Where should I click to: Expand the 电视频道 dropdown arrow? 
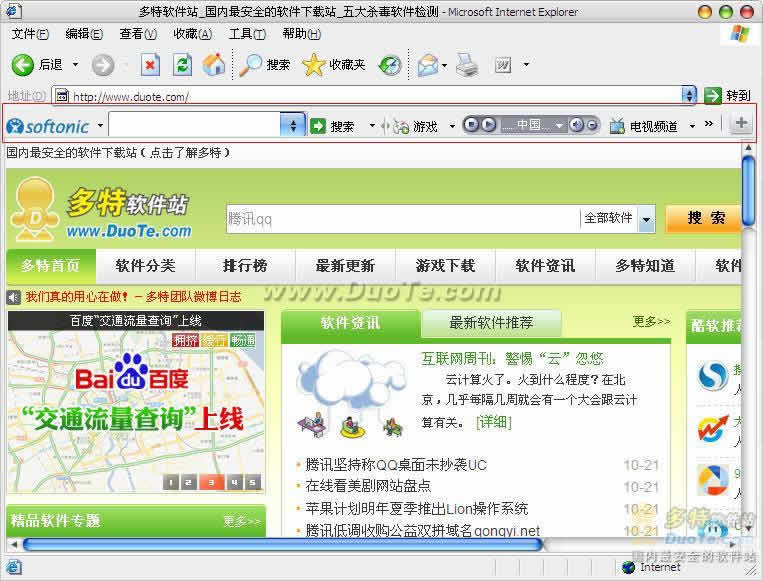(x=692, y=127)
